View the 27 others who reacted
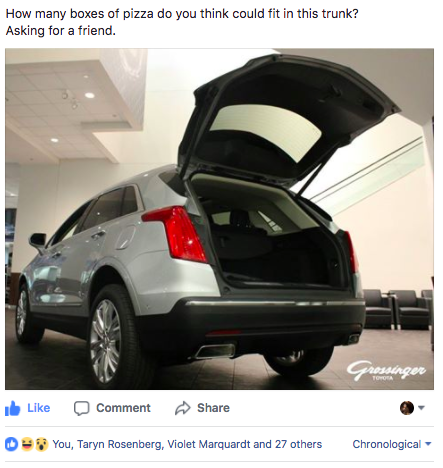 (298, 444)
